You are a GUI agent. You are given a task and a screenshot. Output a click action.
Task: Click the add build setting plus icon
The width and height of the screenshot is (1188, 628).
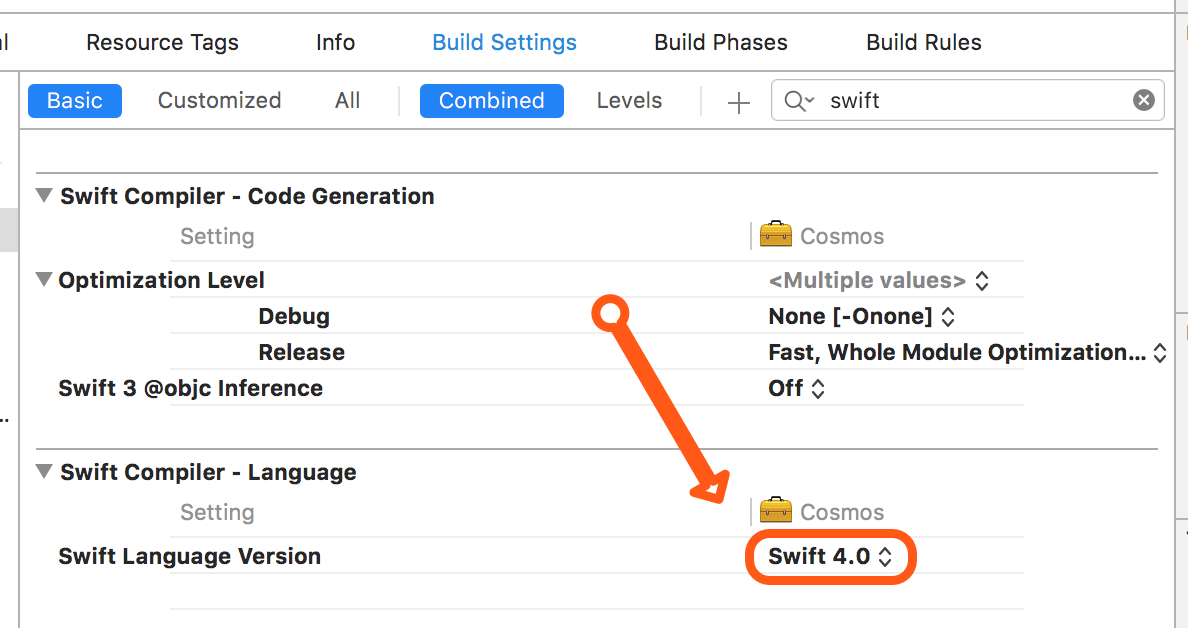[x=737, y=101]
